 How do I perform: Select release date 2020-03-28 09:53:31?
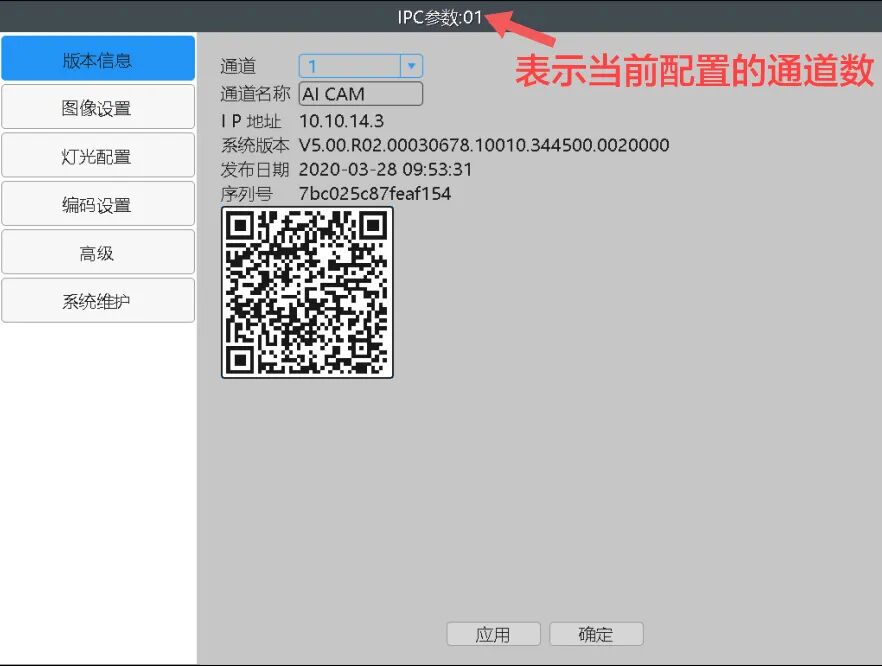point(385,169)
